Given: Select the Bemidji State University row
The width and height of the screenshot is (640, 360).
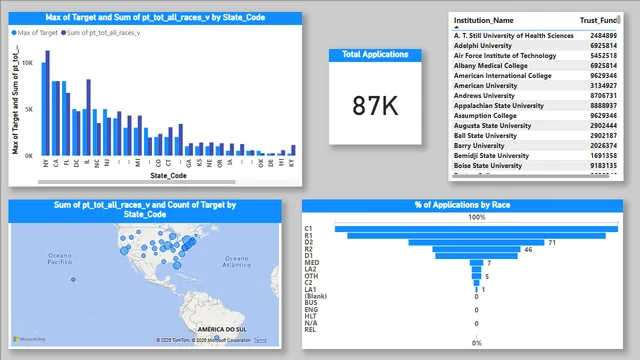Looking at the screenshot, I should coord(535,156).
